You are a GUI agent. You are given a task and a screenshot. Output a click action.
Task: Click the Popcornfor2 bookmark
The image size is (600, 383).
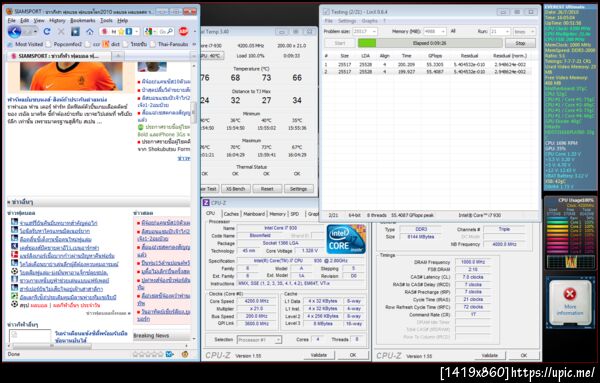coord(64,44)
